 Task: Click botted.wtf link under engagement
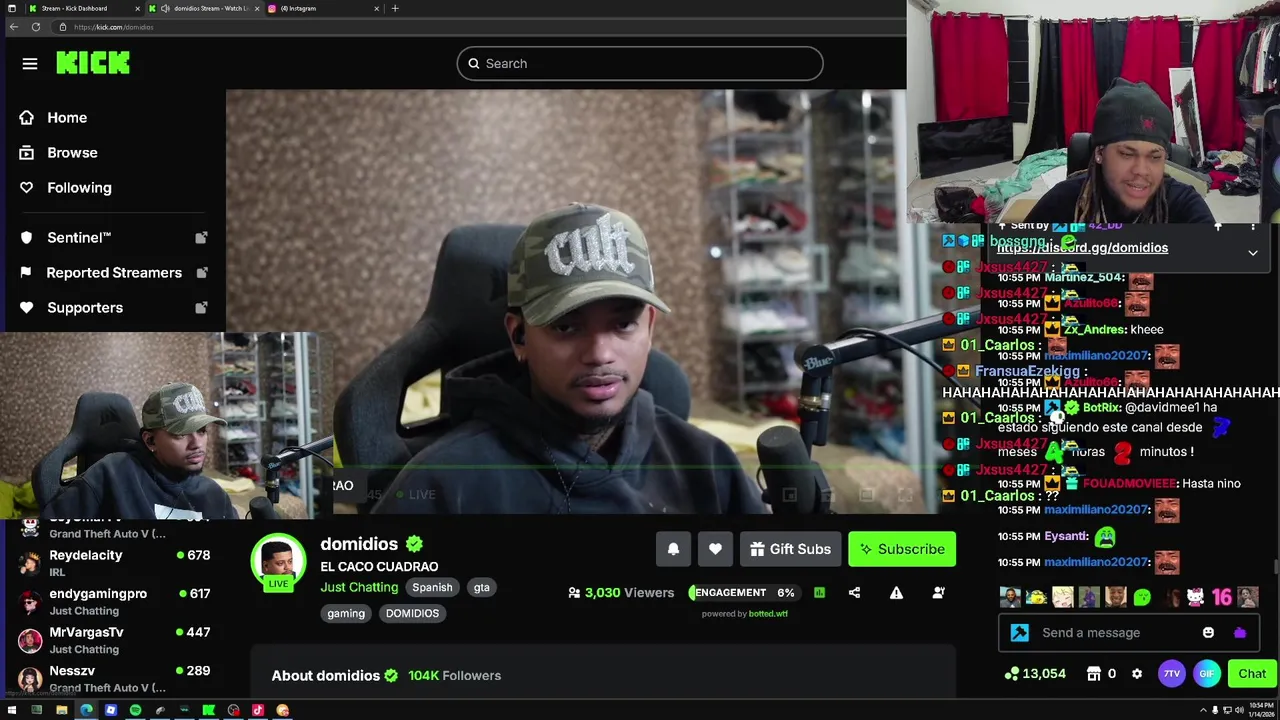click(768, 614)
